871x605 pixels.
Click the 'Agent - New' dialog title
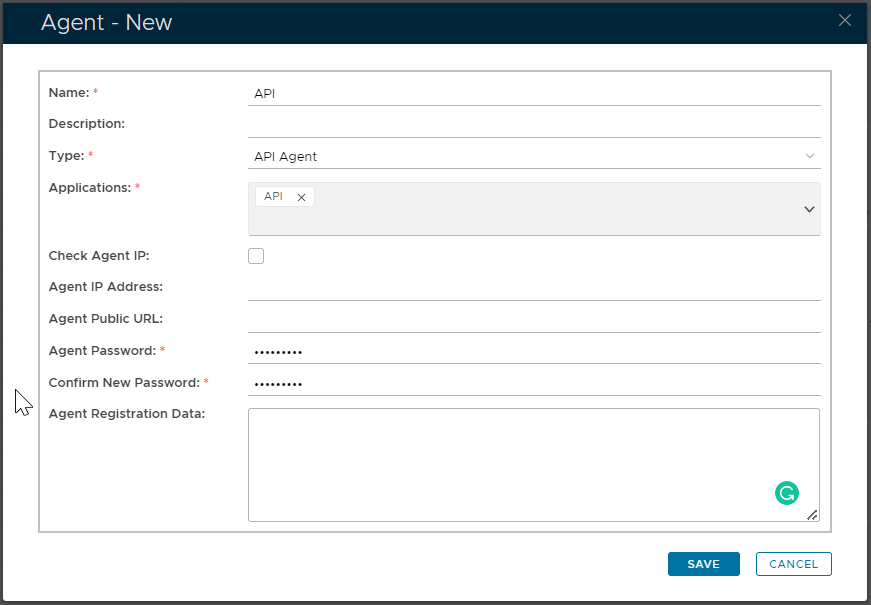coord(106,22)
